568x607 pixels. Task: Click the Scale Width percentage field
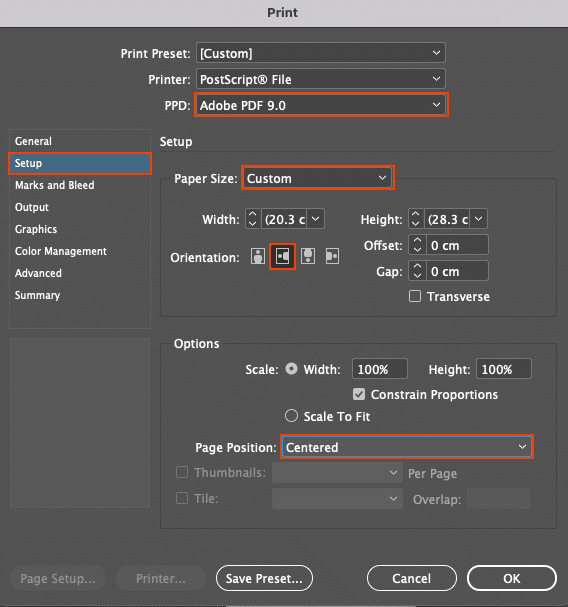click(x=379, y=369)
